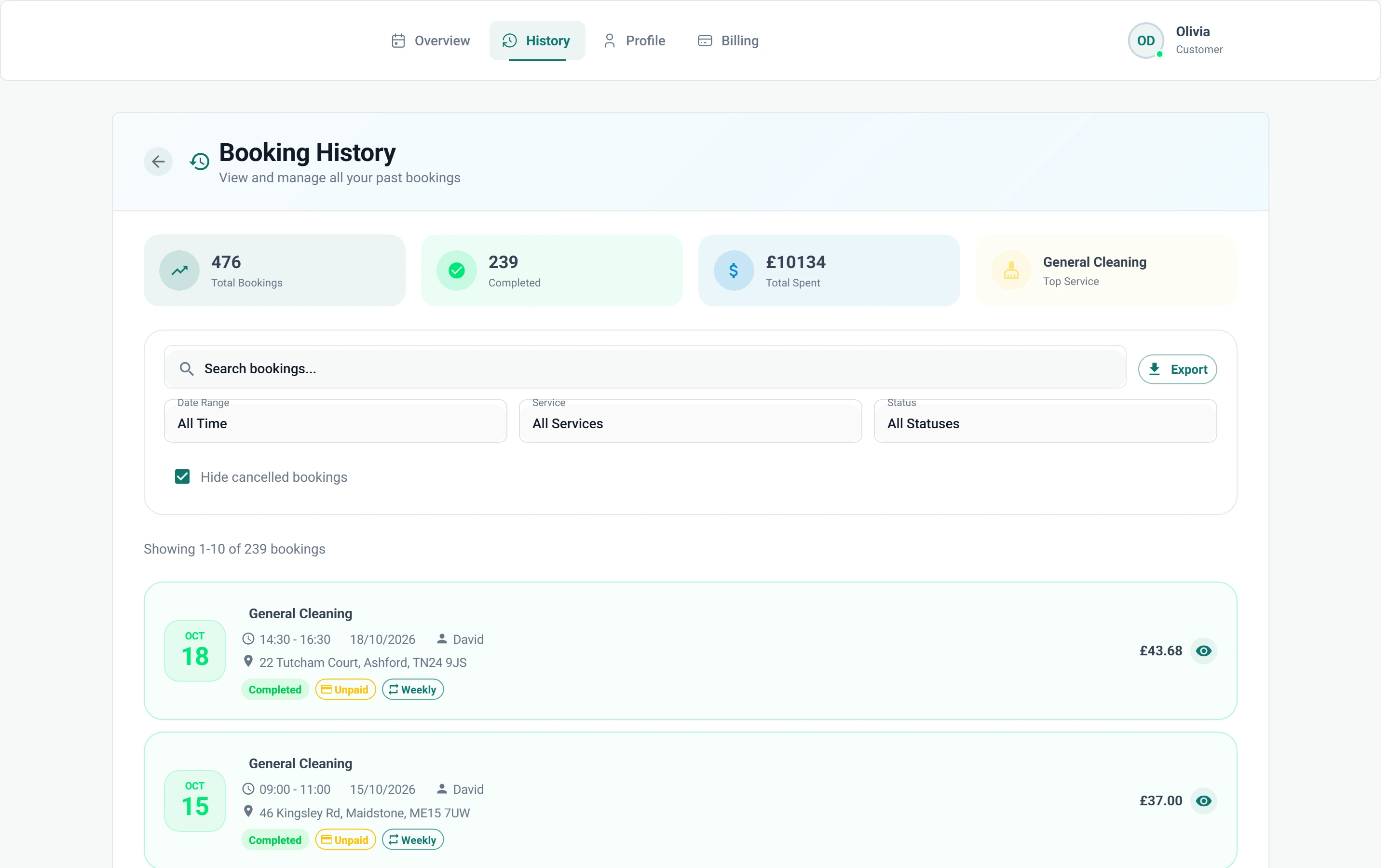Click the Top Service broom icon
Viewport: 1389px width, 868px height.
click(1011, 271)
